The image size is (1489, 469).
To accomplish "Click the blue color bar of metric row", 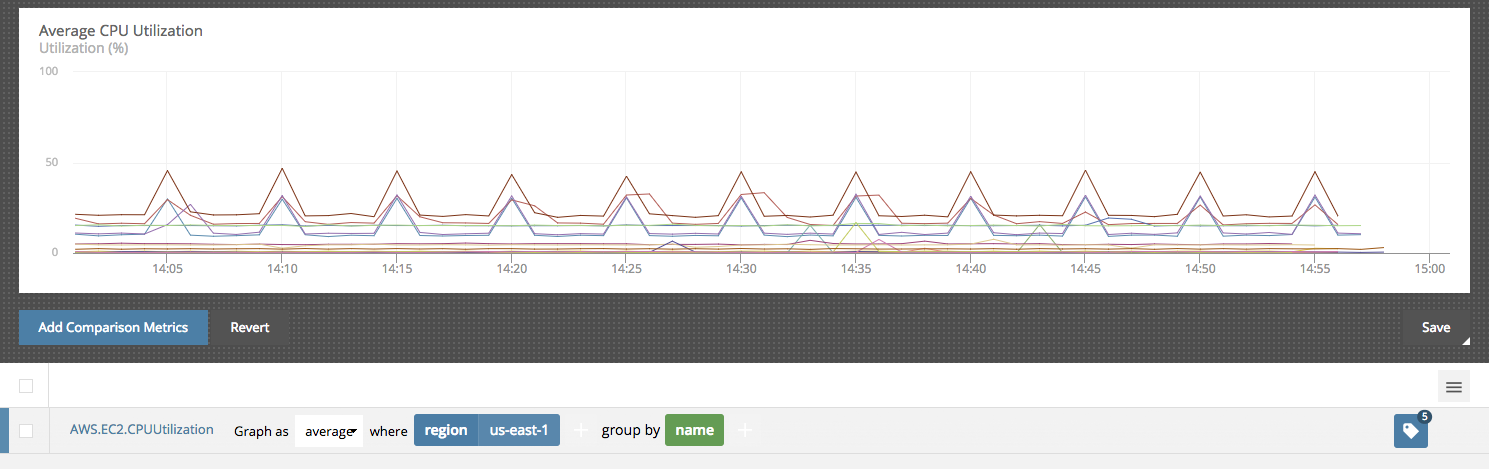I will pos(4,431).
